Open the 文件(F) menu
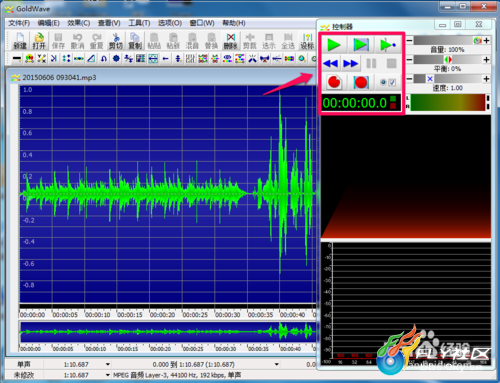500x383 pixels. coord(19,23)
